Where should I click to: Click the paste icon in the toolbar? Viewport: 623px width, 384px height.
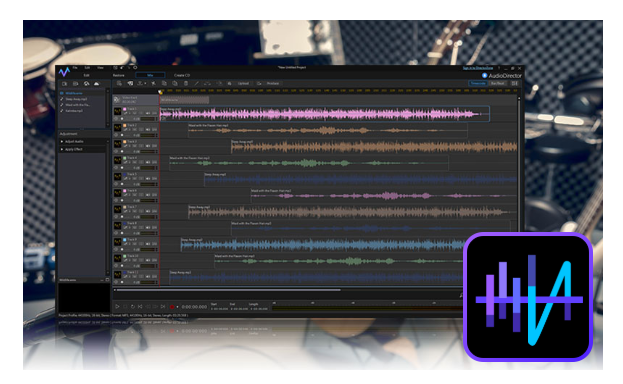175,83
